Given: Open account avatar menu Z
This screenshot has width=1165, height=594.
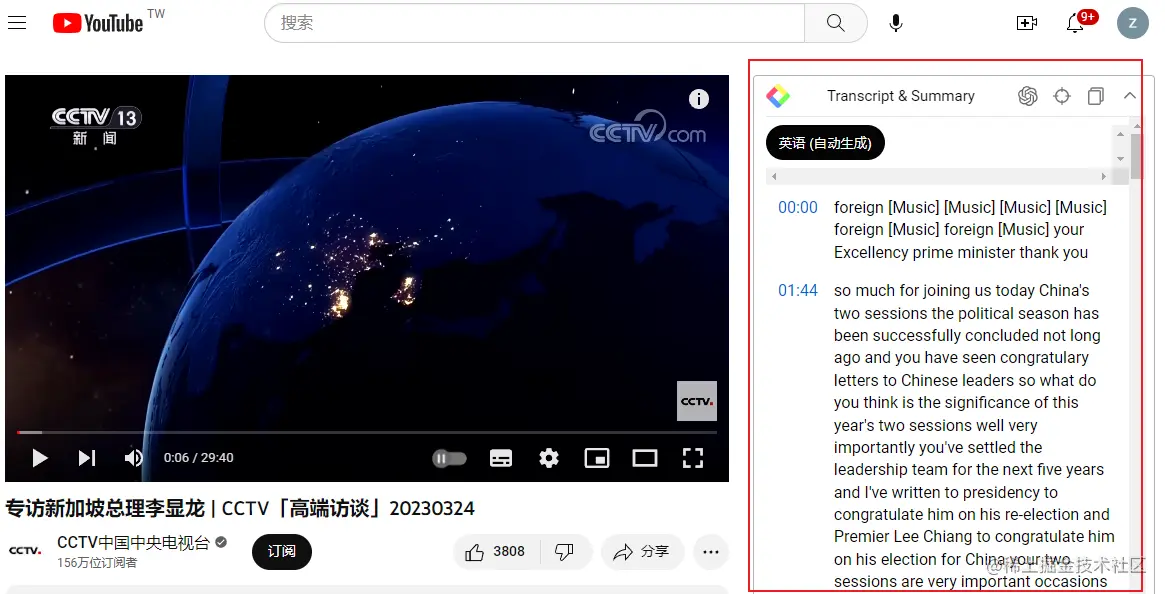Looking at the screenshot, I should [1132, 23].
